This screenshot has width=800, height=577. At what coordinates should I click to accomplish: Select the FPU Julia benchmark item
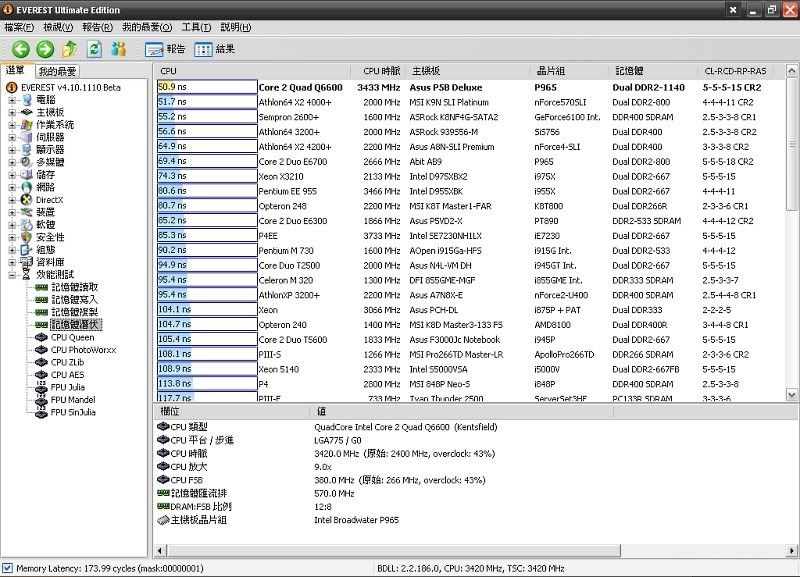69,387
